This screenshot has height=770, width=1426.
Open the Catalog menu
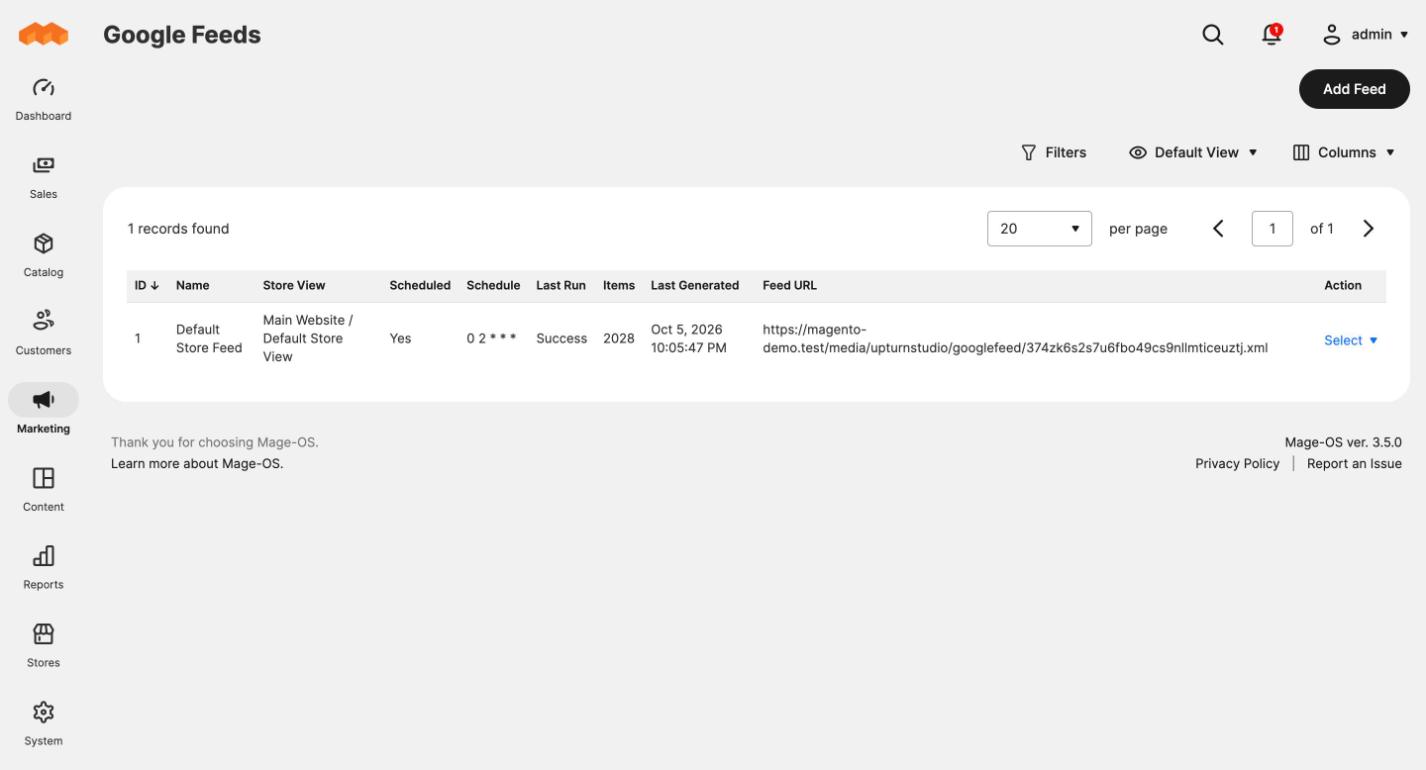click(43, 255)
